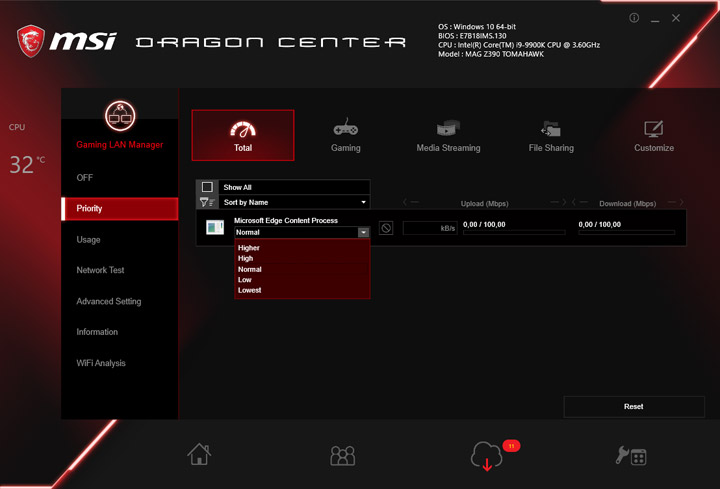Image resolution: width=720 pixels, height=489 pixels.
Task: Open WiFi Analysis
Action: click(x=101, y=363)
